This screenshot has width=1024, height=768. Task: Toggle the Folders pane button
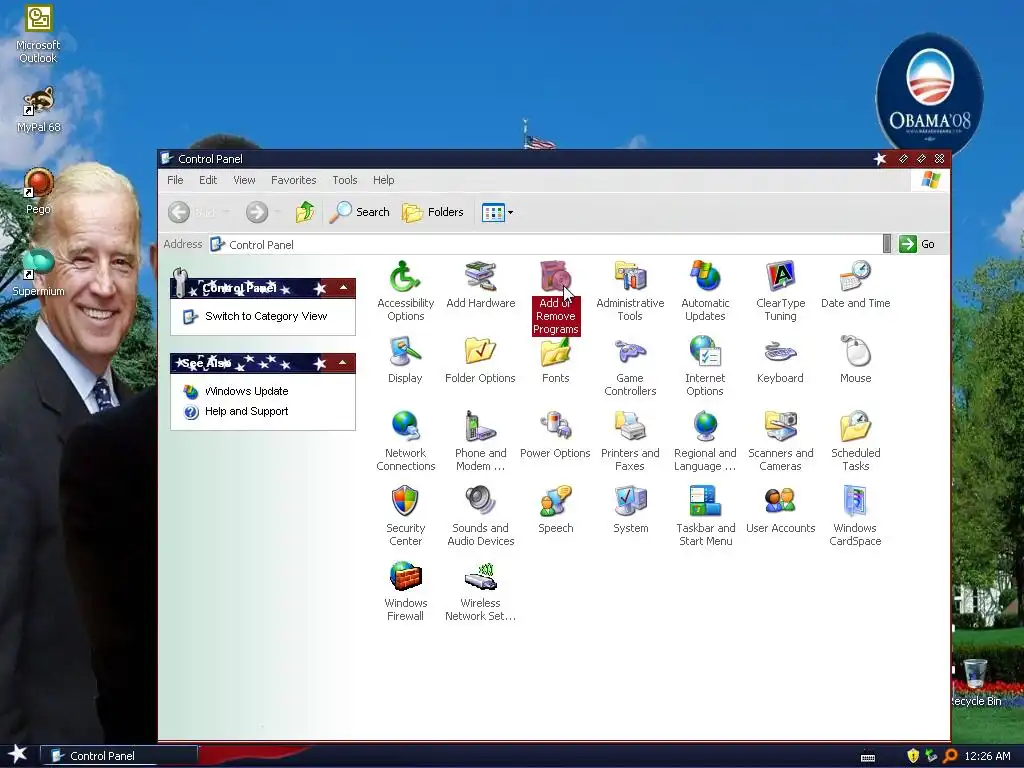pyautogui.click(x=433, y=212)
